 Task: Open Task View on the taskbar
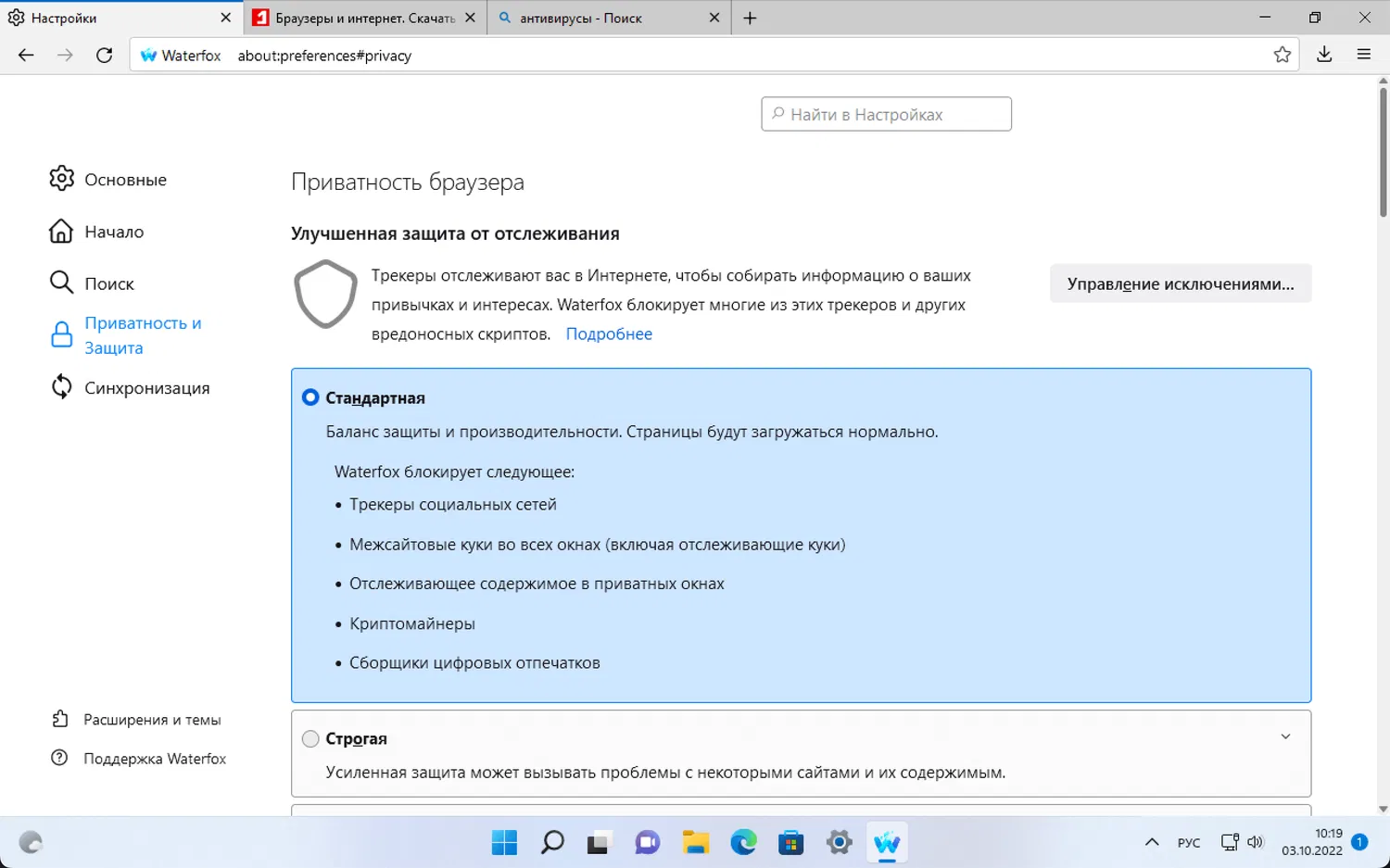(x=600, y=842)
